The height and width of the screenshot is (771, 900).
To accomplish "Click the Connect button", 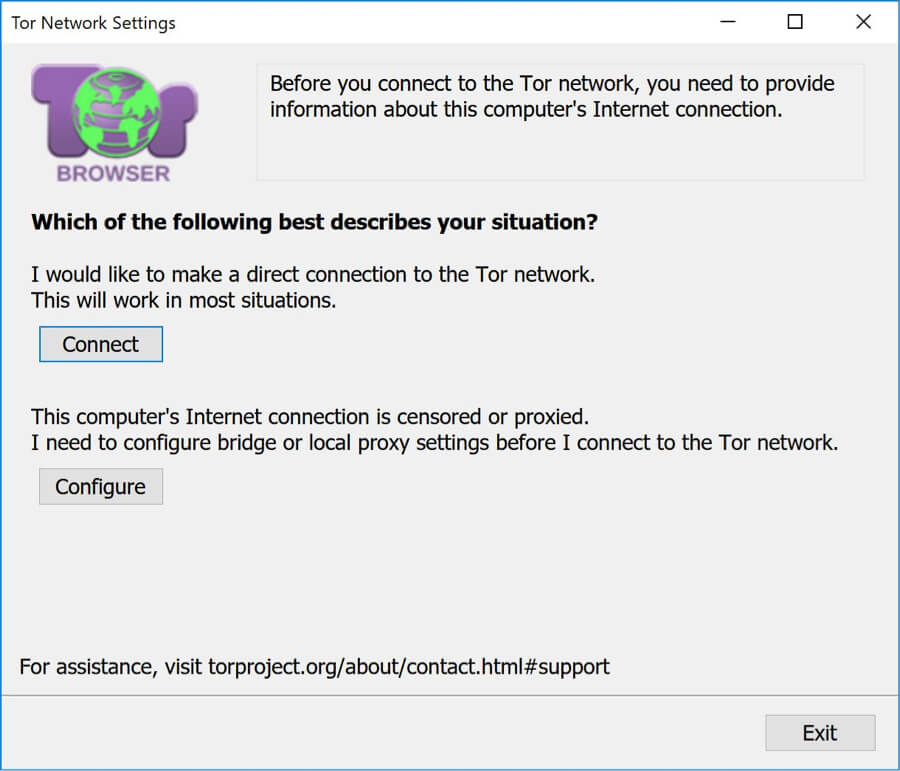I will (x=101, y=344).
